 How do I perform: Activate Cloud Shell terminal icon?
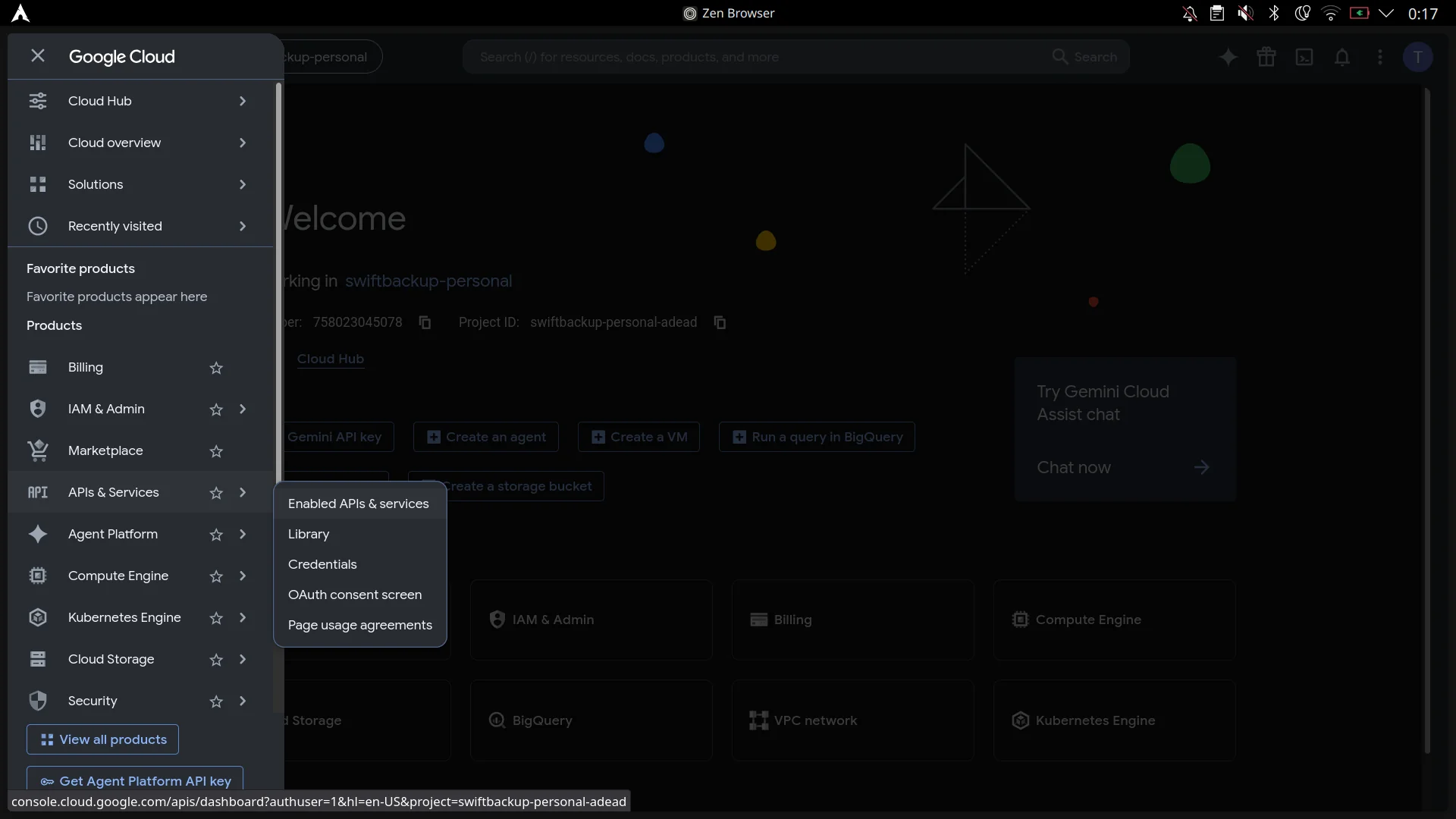click(1304, 57)
